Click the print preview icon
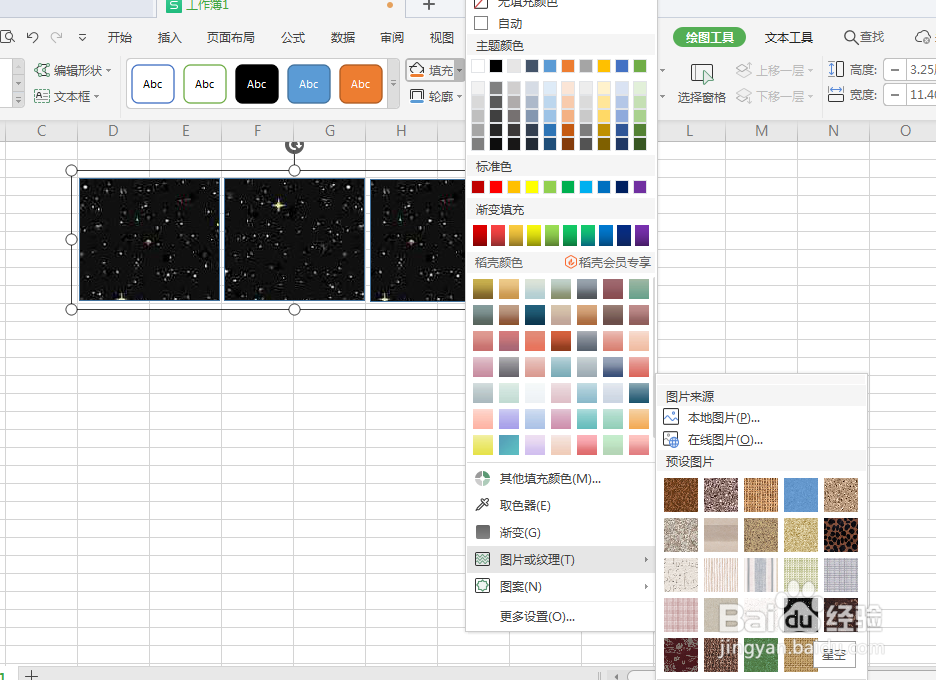Image resolution: width=936 pixels, height=680 pixels. click(x=8, y=38)
